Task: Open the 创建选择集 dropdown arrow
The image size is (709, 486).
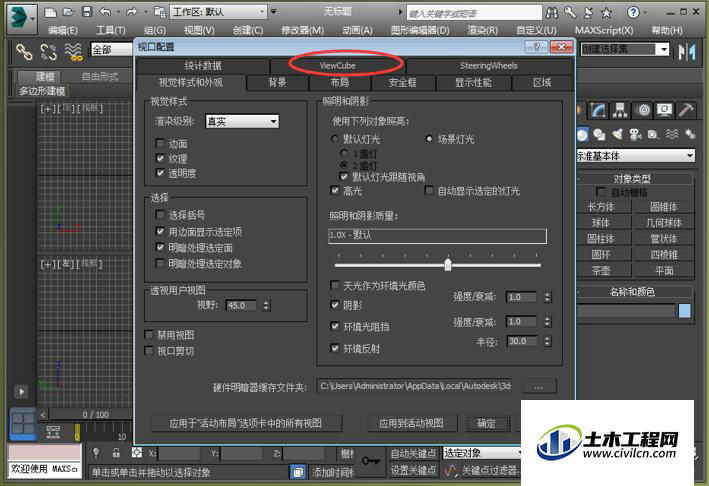Action: pyautogui.click(x=663, y=49)
